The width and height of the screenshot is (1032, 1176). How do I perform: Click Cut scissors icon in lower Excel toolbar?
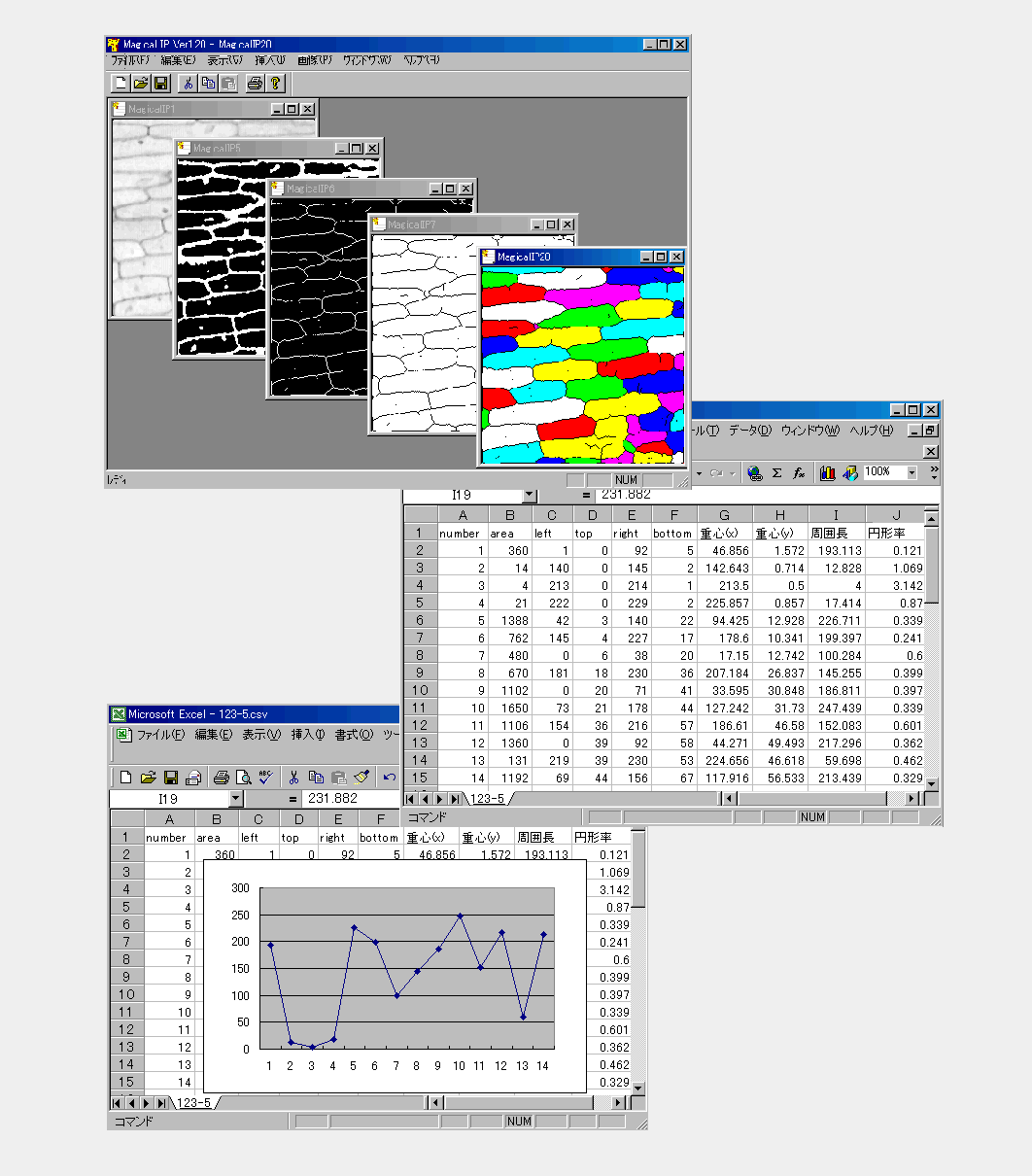coord(292,778)
